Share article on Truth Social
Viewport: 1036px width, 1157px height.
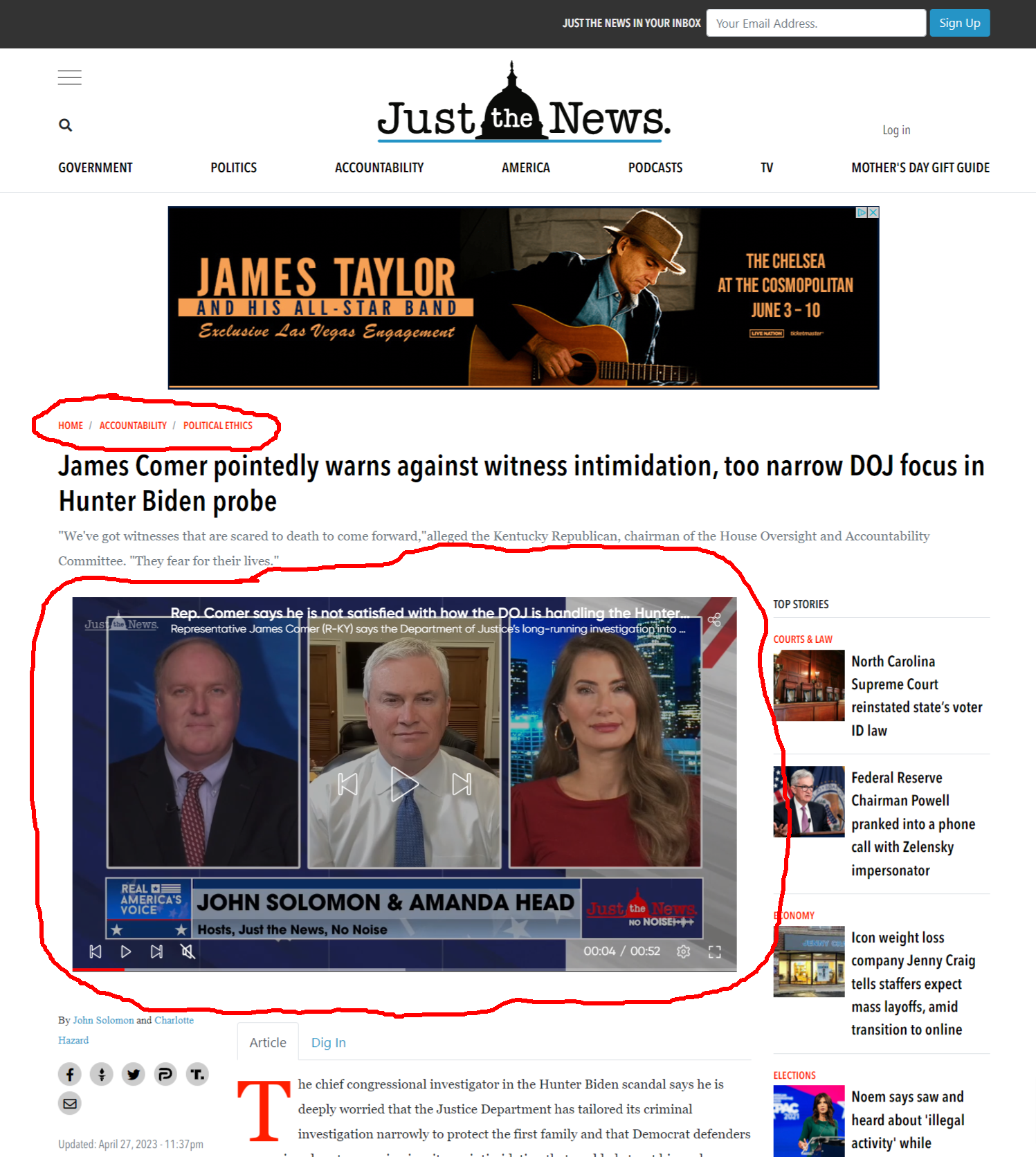pyautogui.click(x=197, y=1074)
